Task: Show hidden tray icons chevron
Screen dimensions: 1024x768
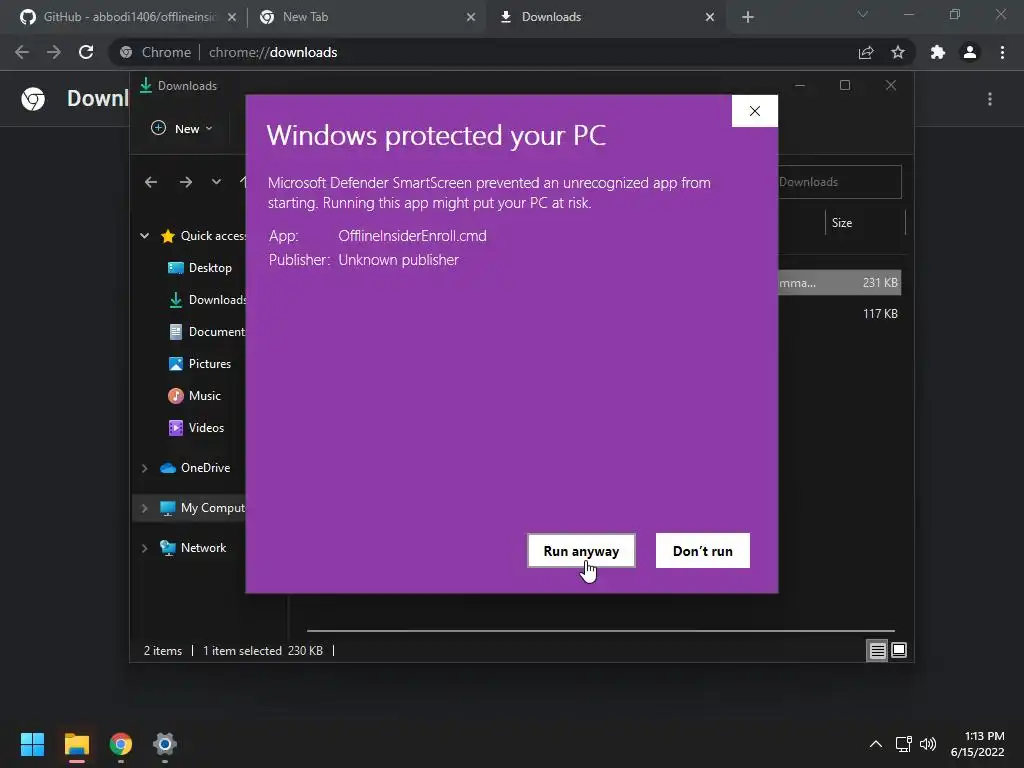Action: (876, 744)
